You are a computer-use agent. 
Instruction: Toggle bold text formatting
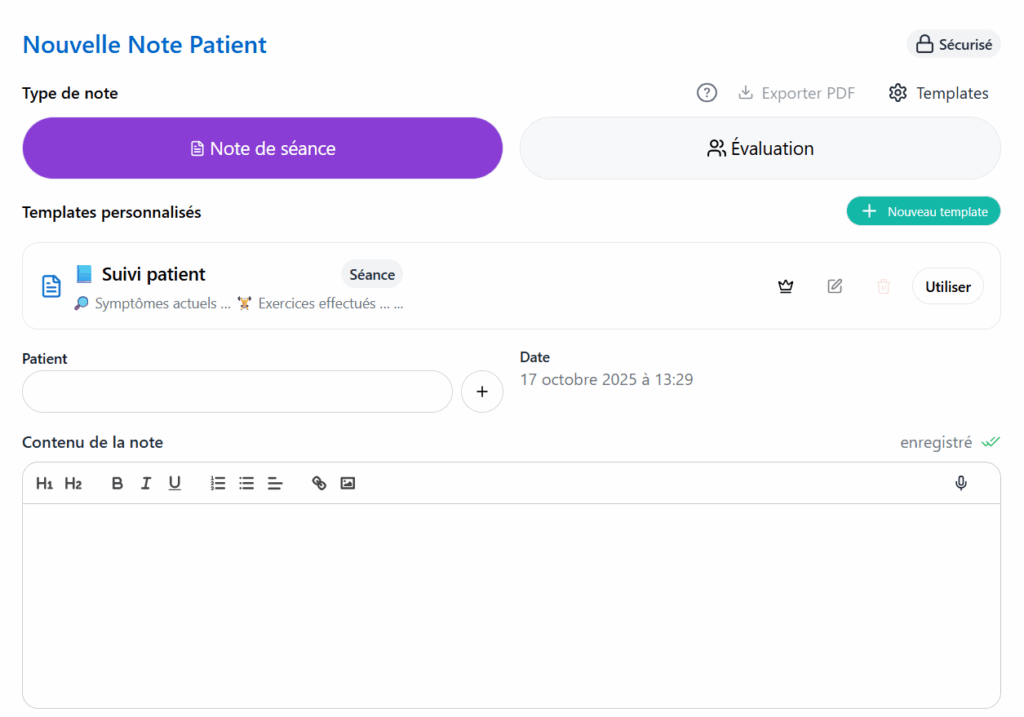[x=117, y=483]
